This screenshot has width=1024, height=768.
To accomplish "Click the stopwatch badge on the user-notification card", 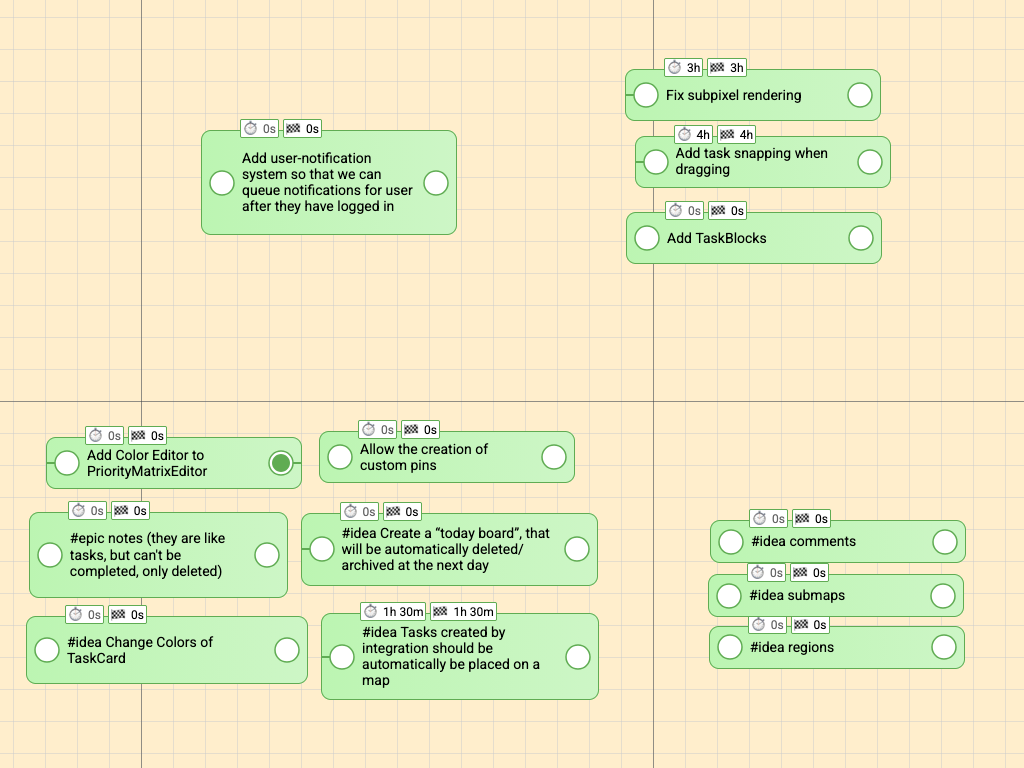I will coord(254,128).
